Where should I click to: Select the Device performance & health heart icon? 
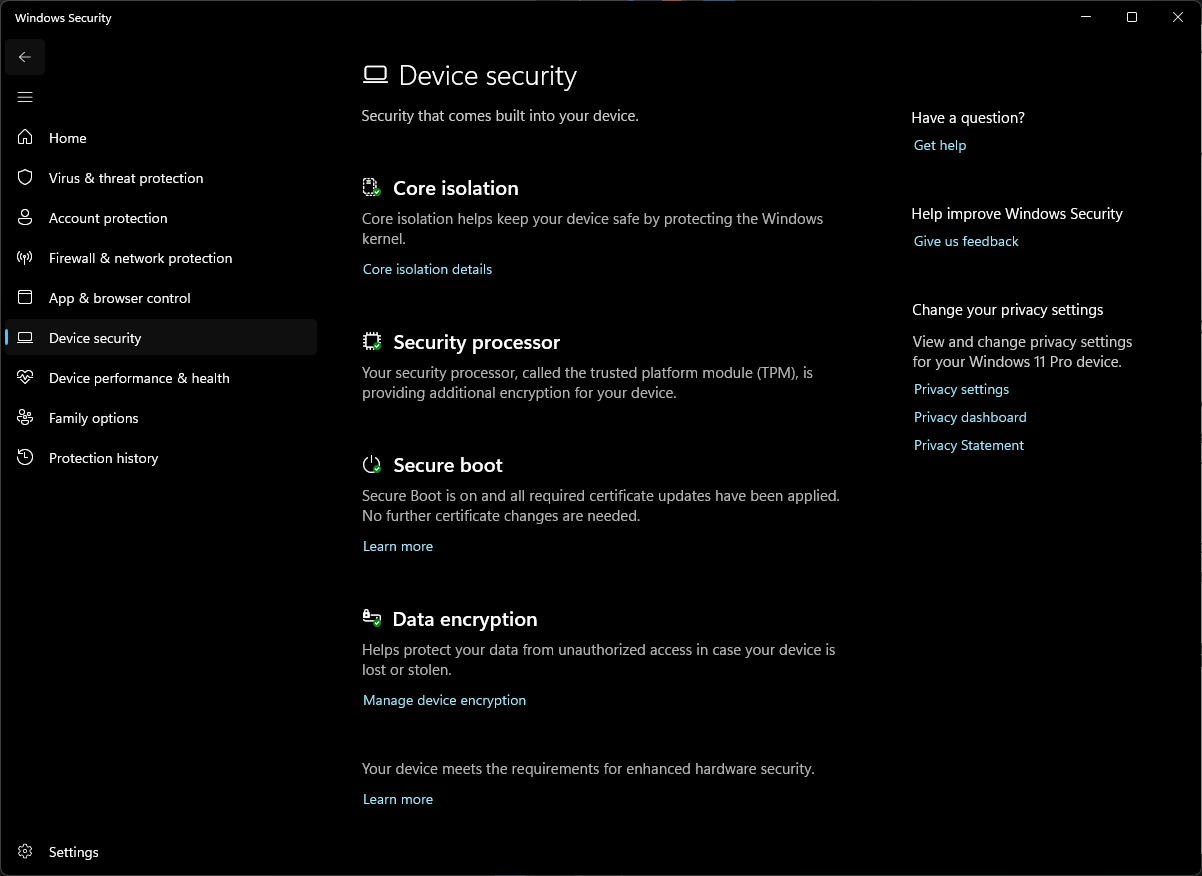click(x=26, y=378)
